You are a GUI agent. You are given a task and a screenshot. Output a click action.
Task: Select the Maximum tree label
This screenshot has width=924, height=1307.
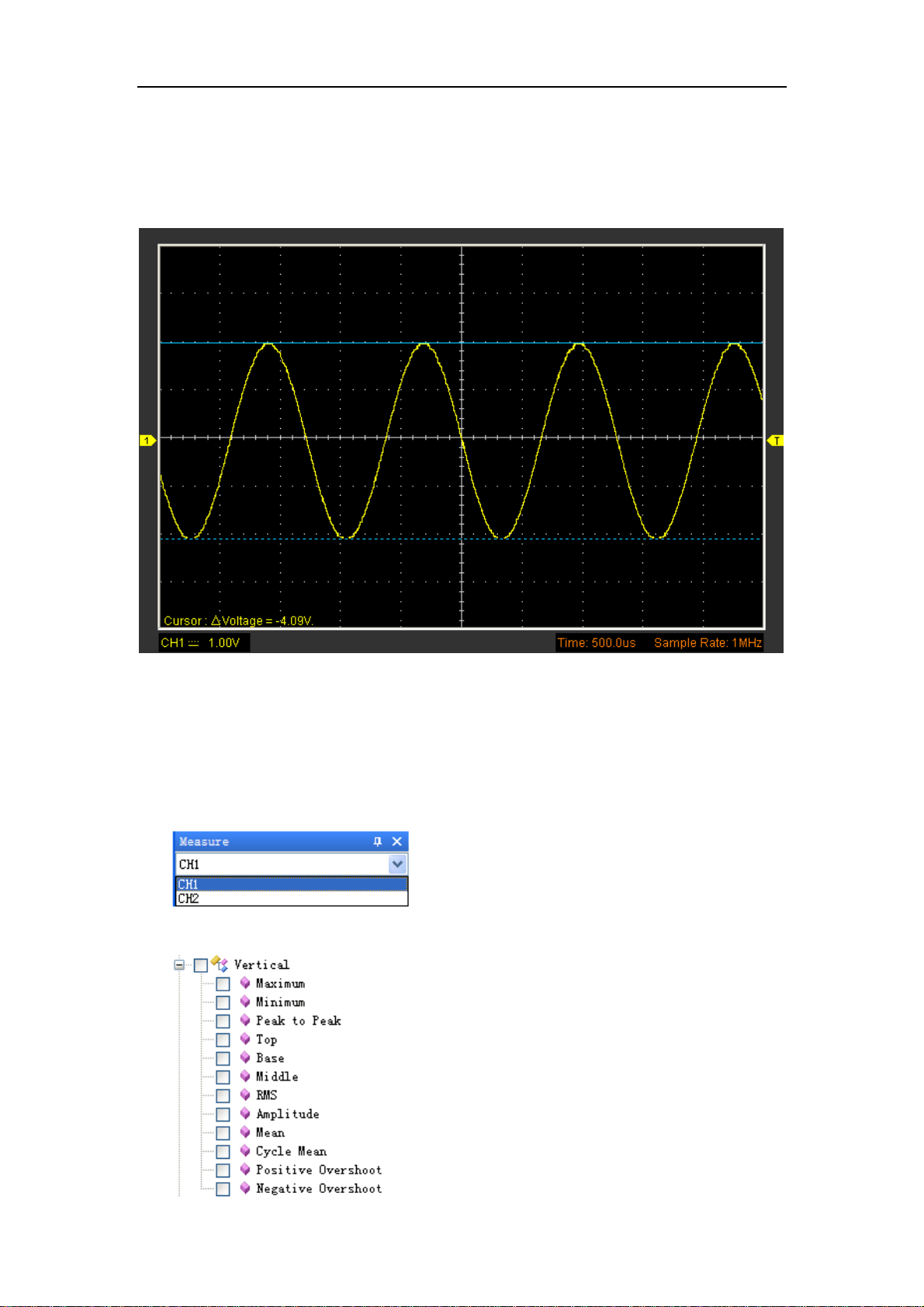click(x=281, y=984)
